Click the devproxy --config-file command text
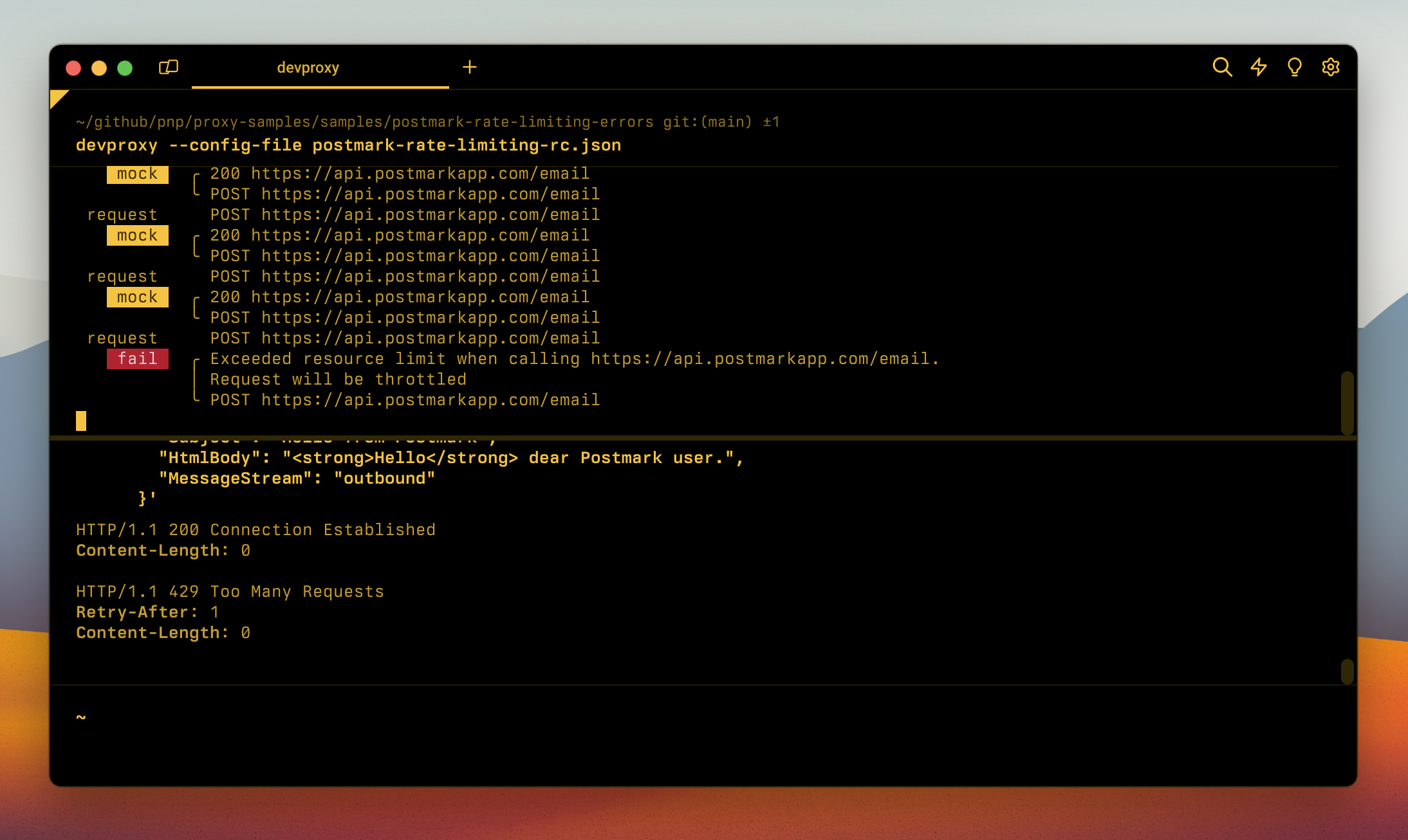This screenshot has width=1408, height=840. click(x=347, y=145)
